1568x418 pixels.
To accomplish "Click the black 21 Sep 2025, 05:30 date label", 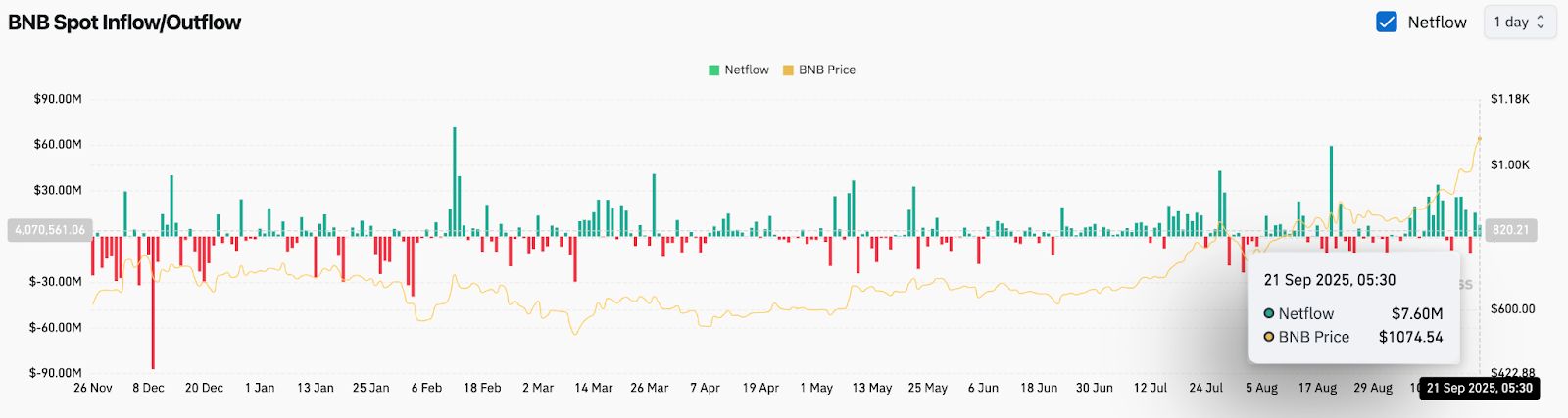I will click(1479, 389).
